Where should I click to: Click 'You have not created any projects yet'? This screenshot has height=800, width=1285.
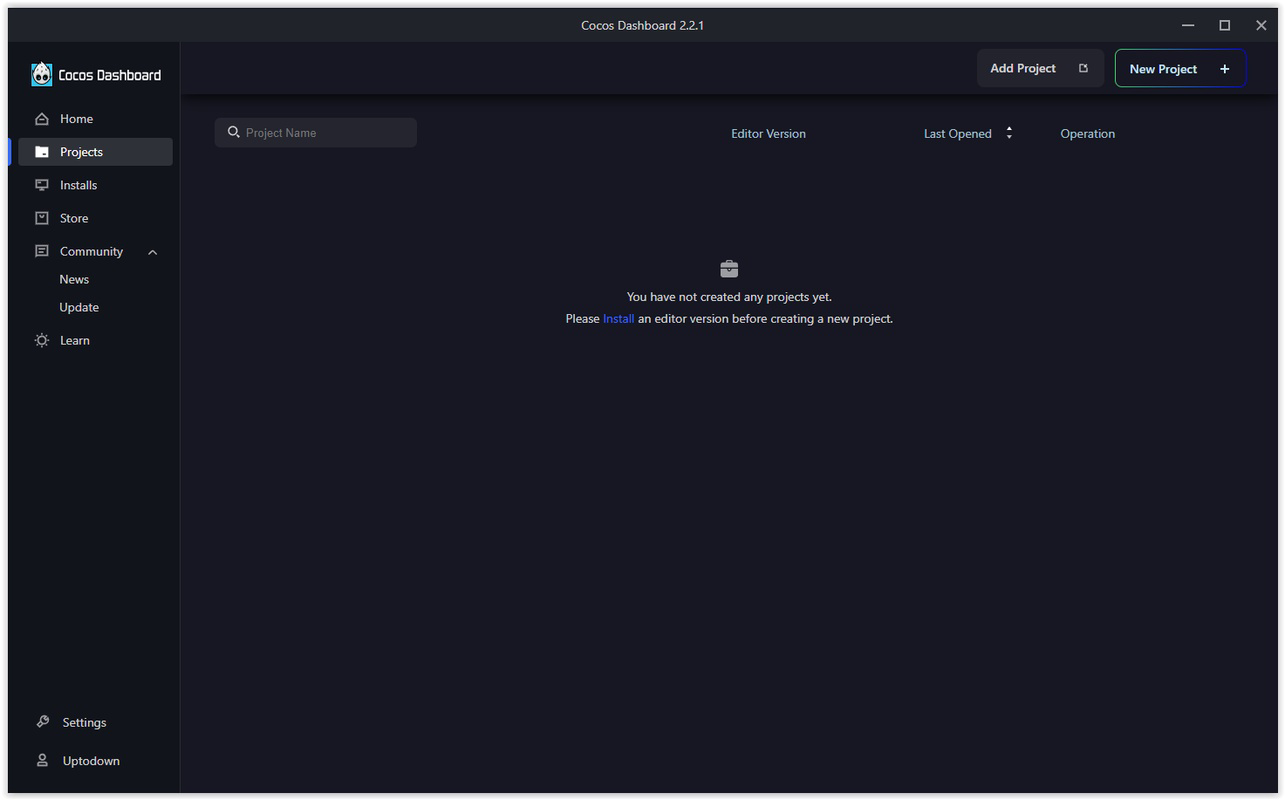(729, 297)
